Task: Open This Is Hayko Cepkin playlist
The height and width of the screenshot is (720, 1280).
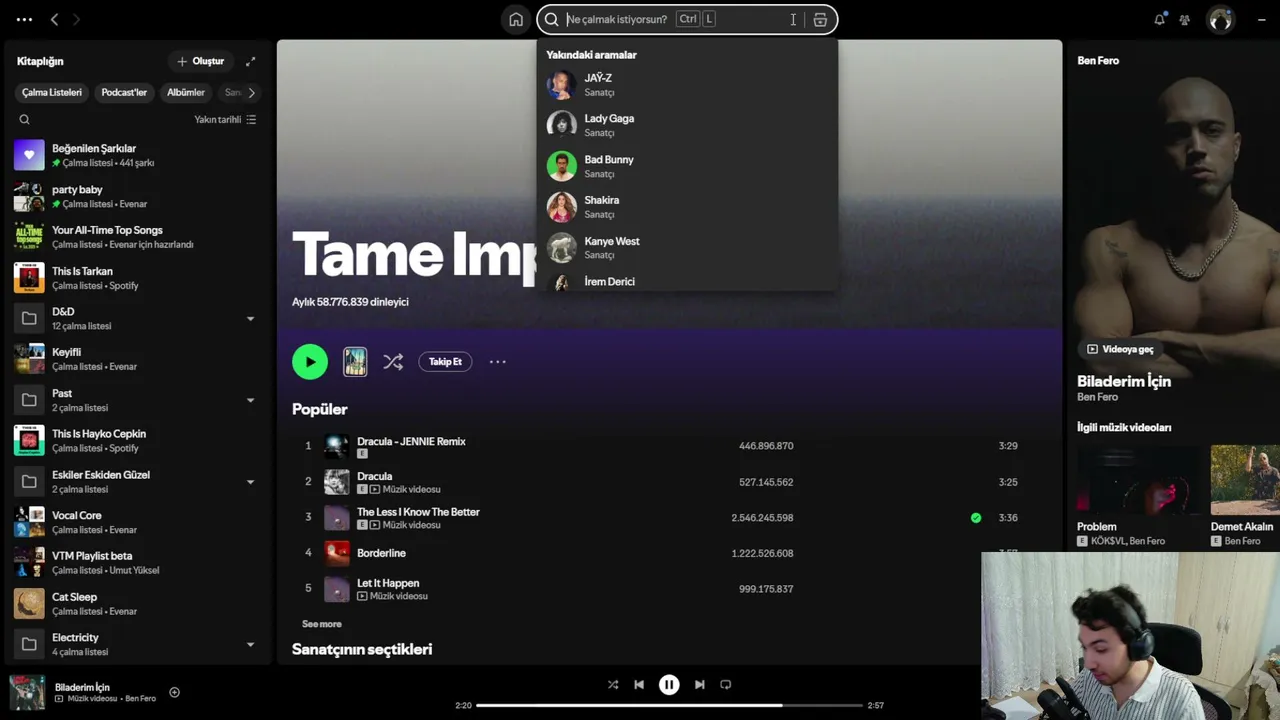Action: click(x=138, y=441)
